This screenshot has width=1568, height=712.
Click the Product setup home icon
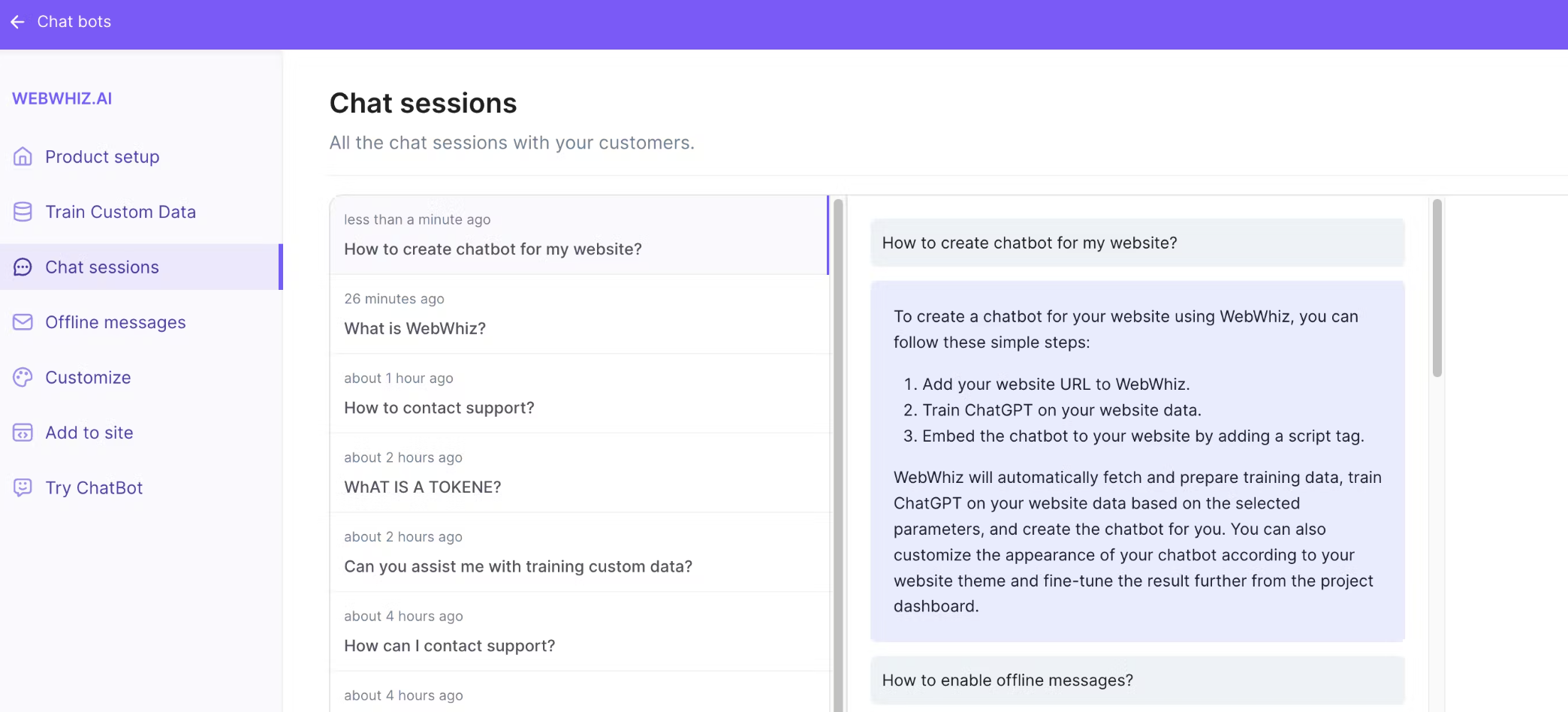[23, 157]
